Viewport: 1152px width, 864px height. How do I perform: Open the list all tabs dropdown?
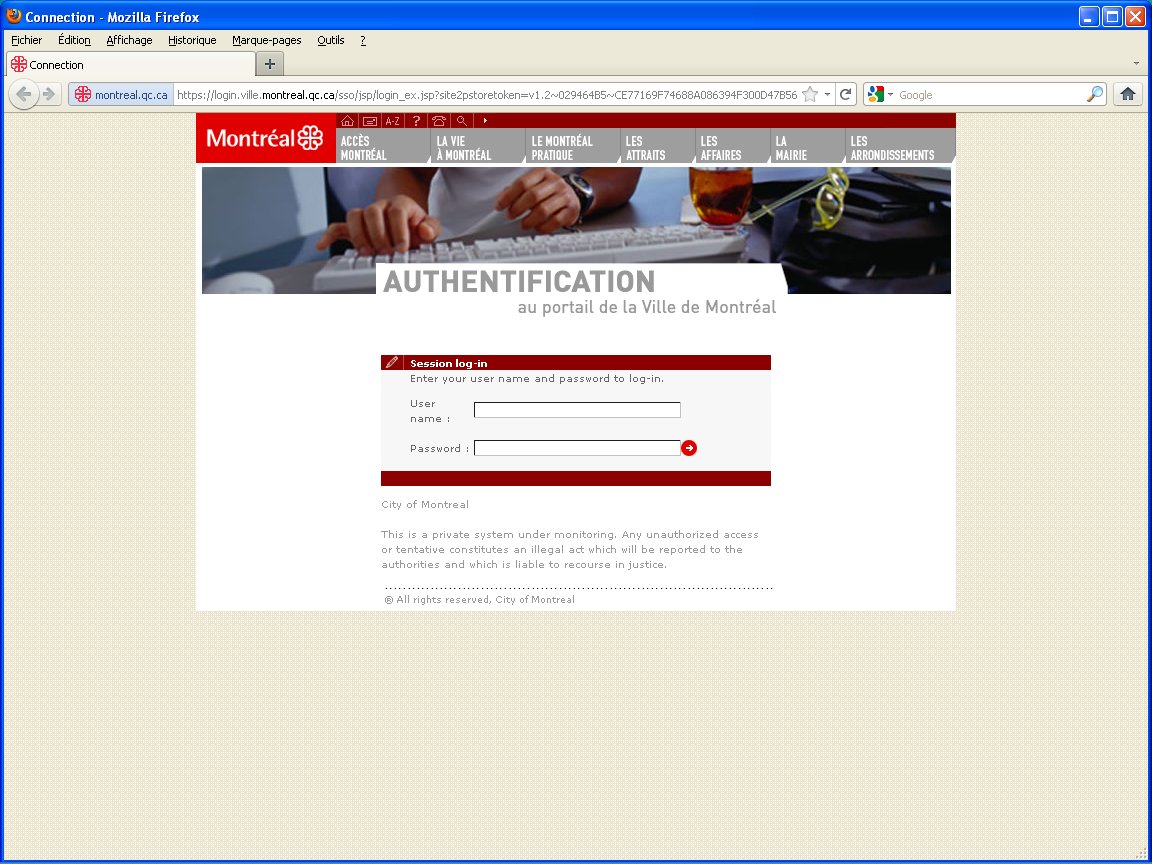(1136, 64)
